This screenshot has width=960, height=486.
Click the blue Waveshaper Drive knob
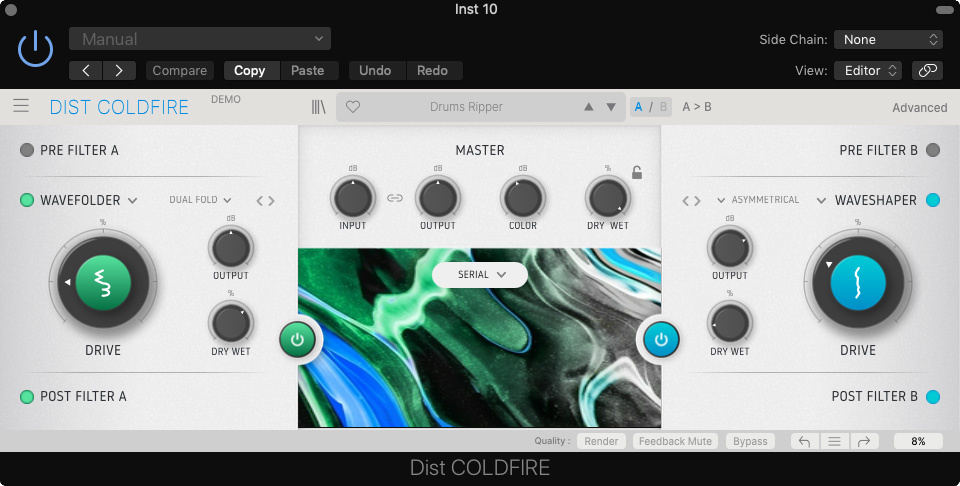pyautogui.click(x=858, y=283)
